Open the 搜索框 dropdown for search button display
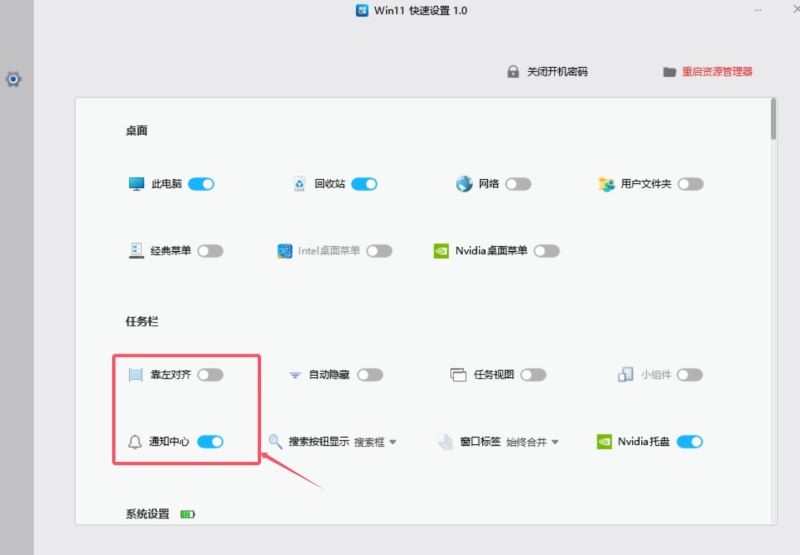Screen dimensions: 800x555 click(375, 442)
